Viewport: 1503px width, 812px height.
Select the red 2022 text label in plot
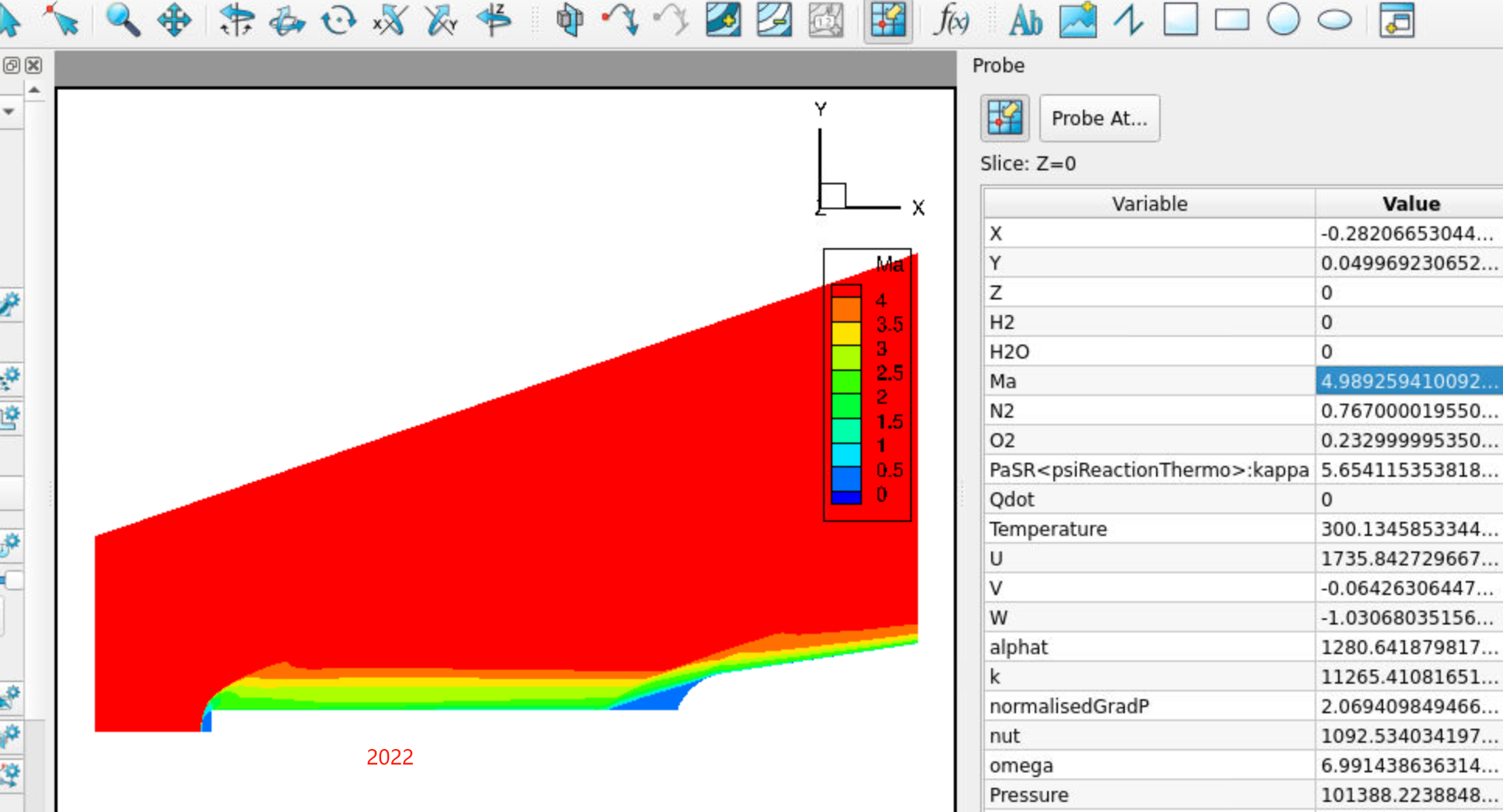(x=390, y=757)
